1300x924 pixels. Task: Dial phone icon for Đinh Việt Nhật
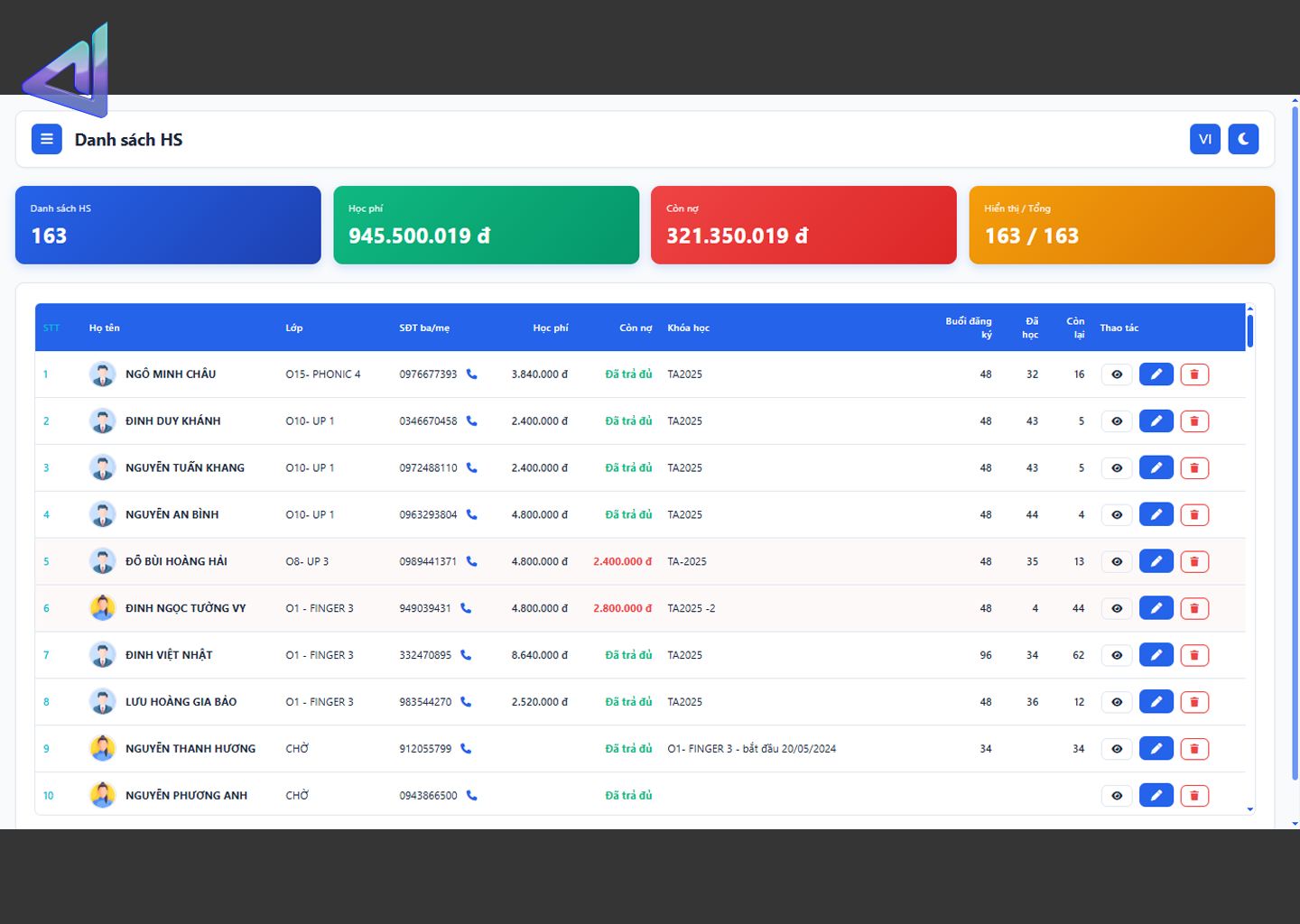(466, 655)
